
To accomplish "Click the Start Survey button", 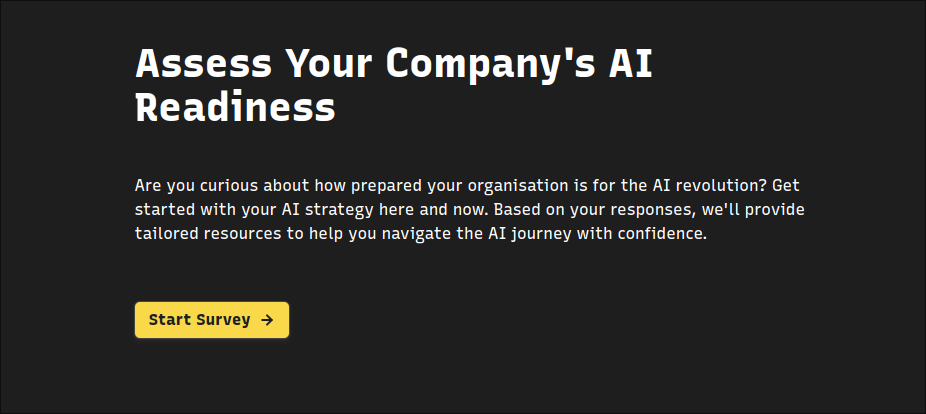I will pos(212,320).
